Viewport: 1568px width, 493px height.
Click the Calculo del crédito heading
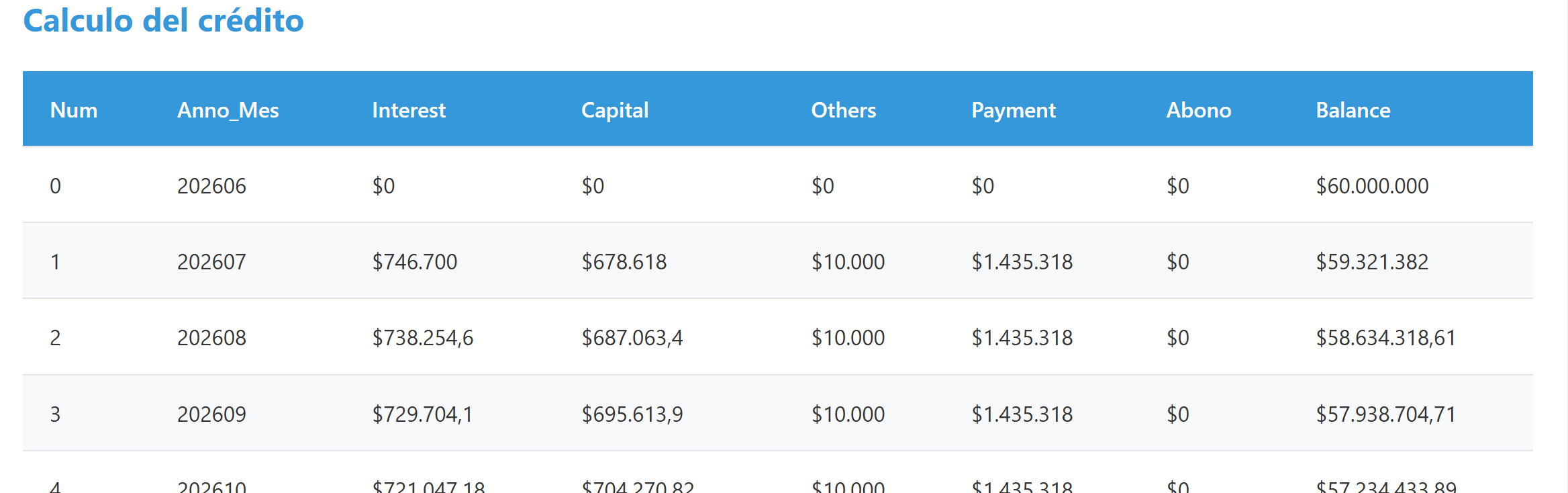point(163,20)
